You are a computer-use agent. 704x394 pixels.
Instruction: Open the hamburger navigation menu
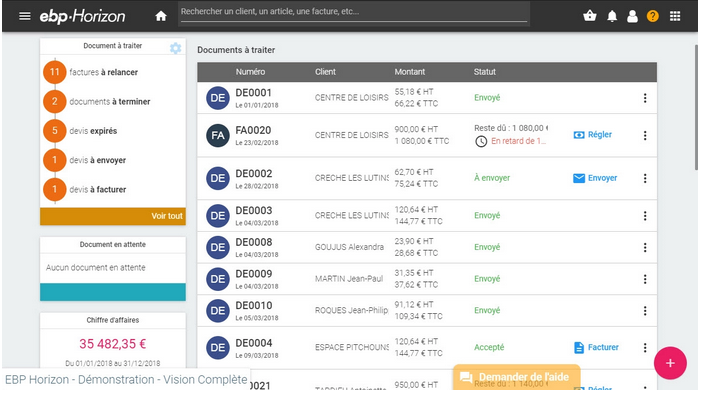point(25,16)
